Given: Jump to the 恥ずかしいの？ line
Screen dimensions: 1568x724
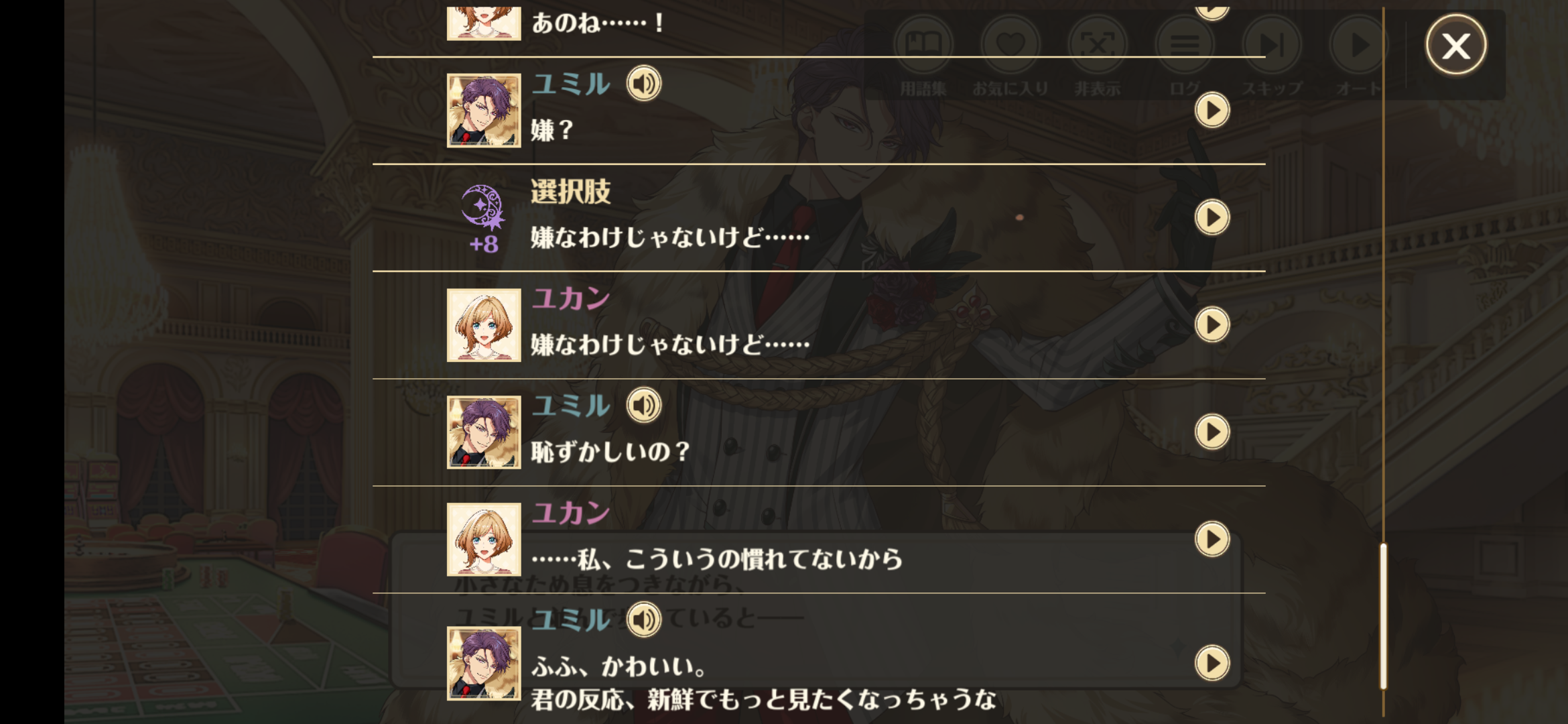Looking at the screenshot, I should coord(1212,432).
